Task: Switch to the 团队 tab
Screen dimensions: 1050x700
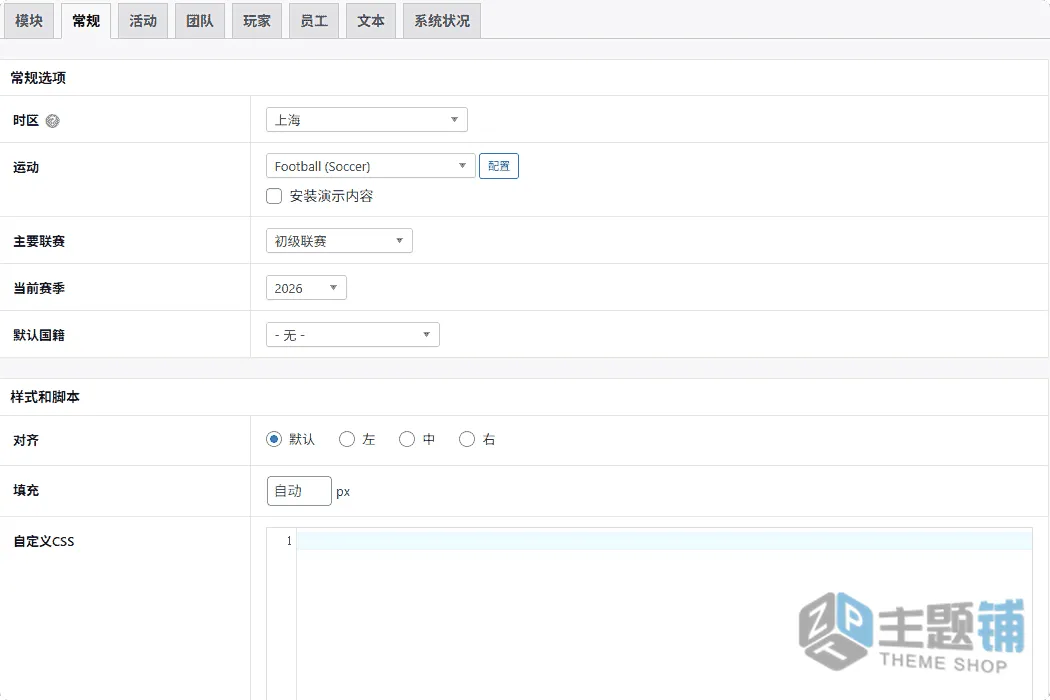Action: point(200,21)
